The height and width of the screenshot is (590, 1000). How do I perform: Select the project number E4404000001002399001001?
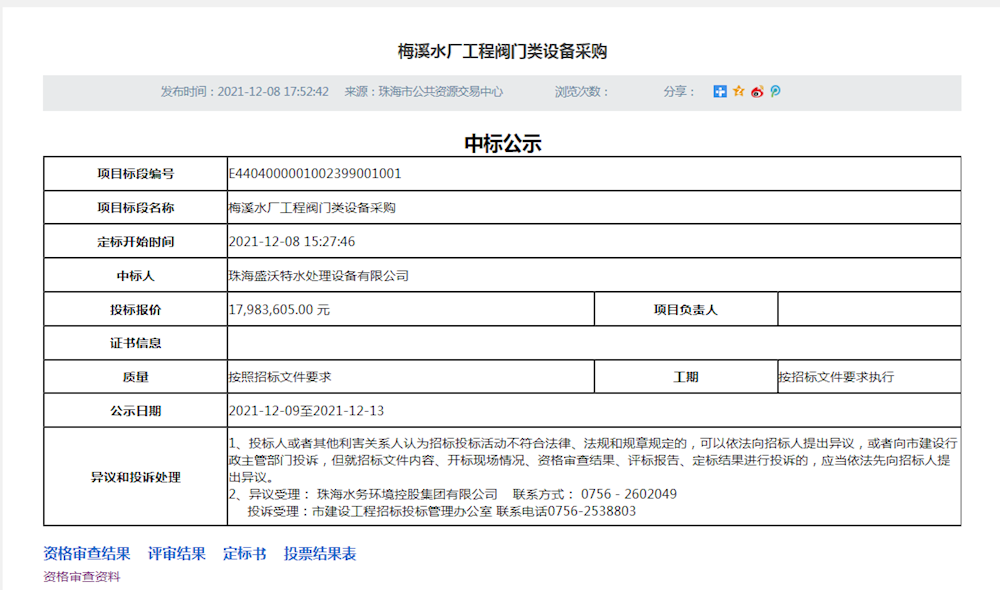tap(314, 173)
